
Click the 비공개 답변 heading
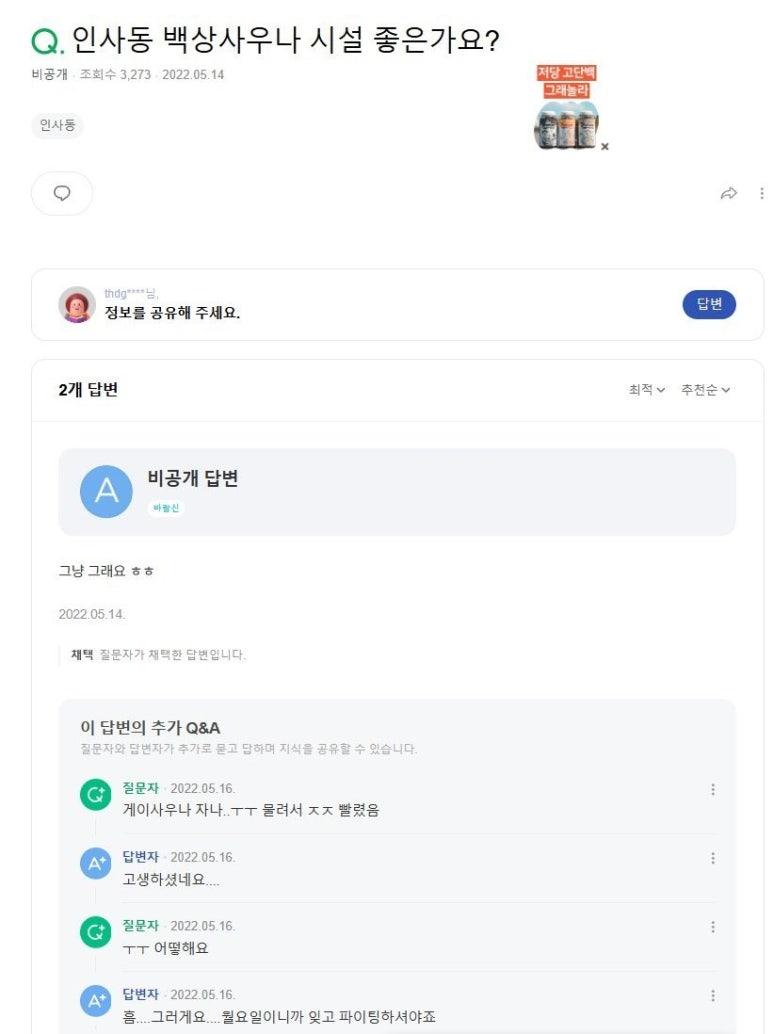193,479
